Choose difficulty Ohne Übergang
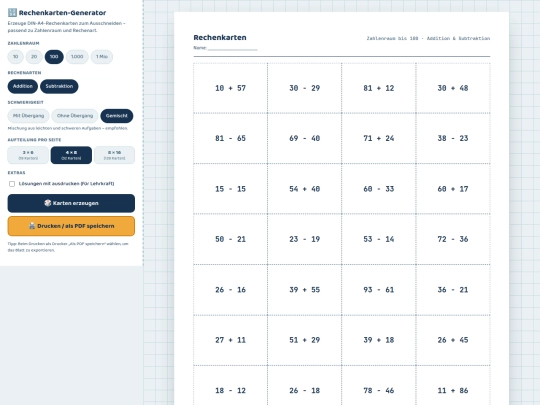Screen dimensions: 540x405 75,116
